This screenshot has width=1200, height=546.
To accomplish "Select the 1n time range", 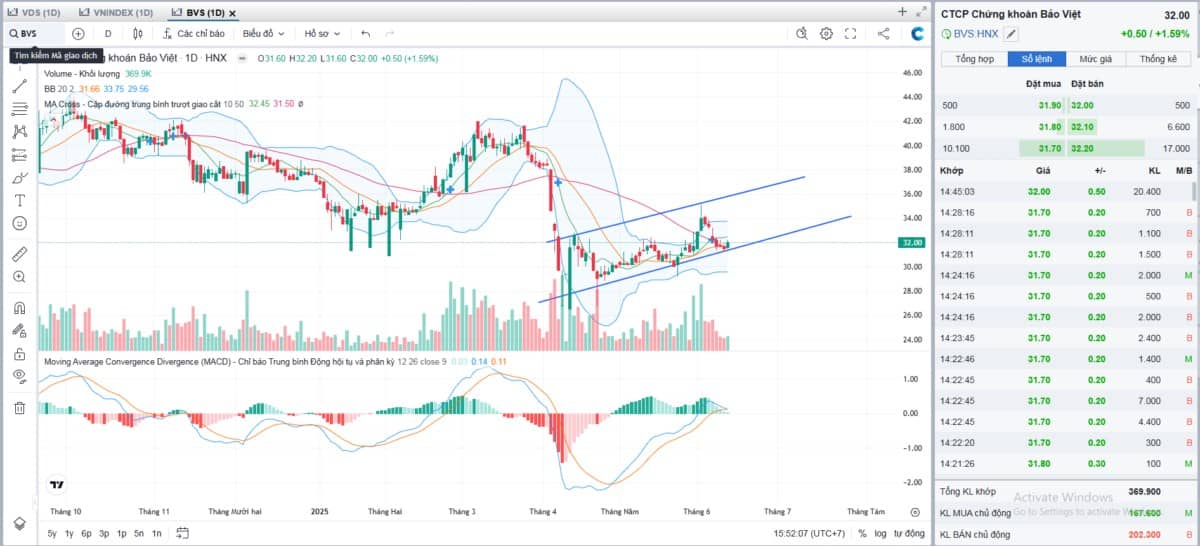I will pos(156,533).
